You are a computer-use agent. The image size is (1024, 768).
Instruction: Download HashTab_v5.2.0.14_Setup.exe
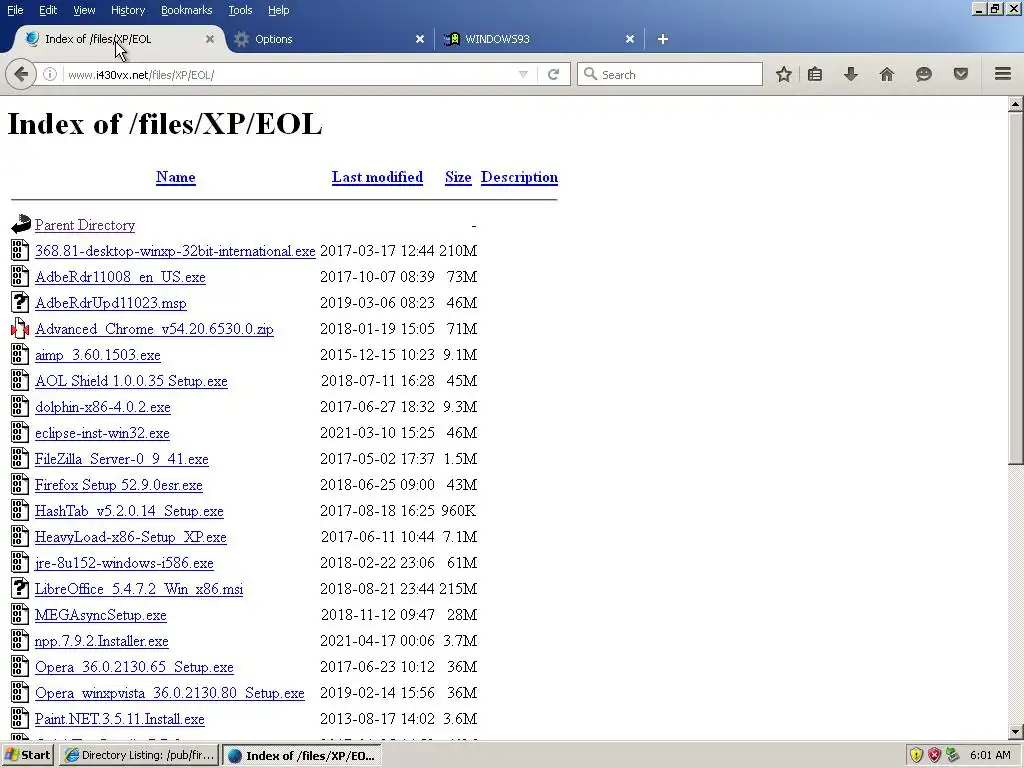(129, 511)
